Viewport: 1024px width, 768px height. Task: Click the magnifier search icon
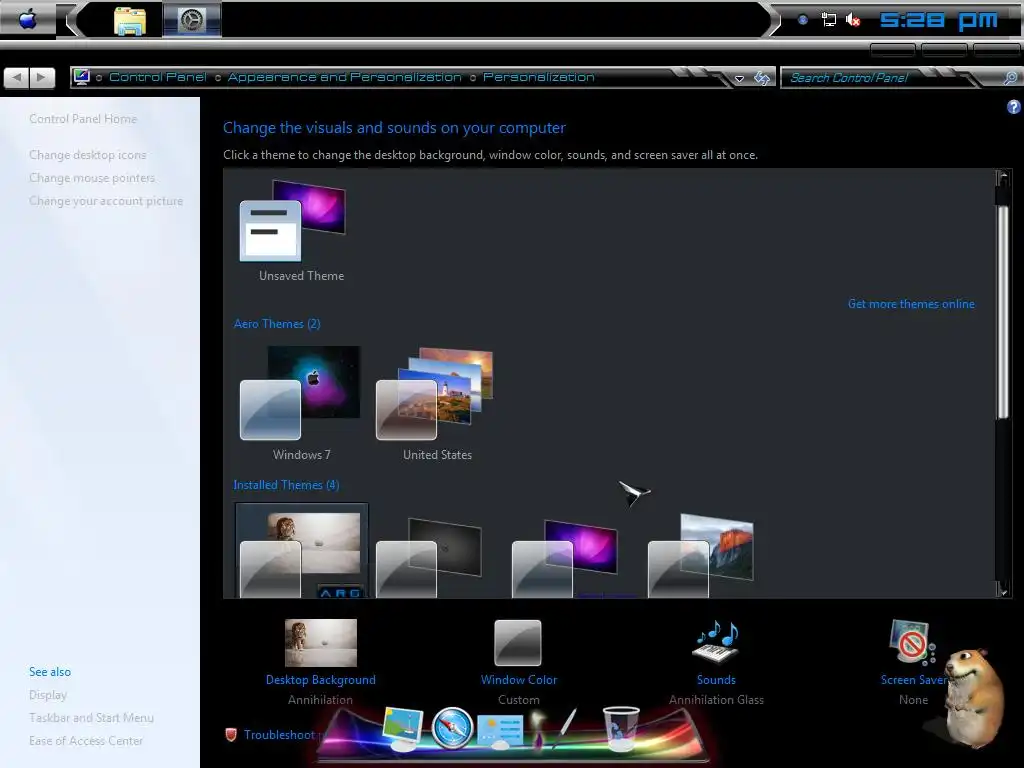1010,78
